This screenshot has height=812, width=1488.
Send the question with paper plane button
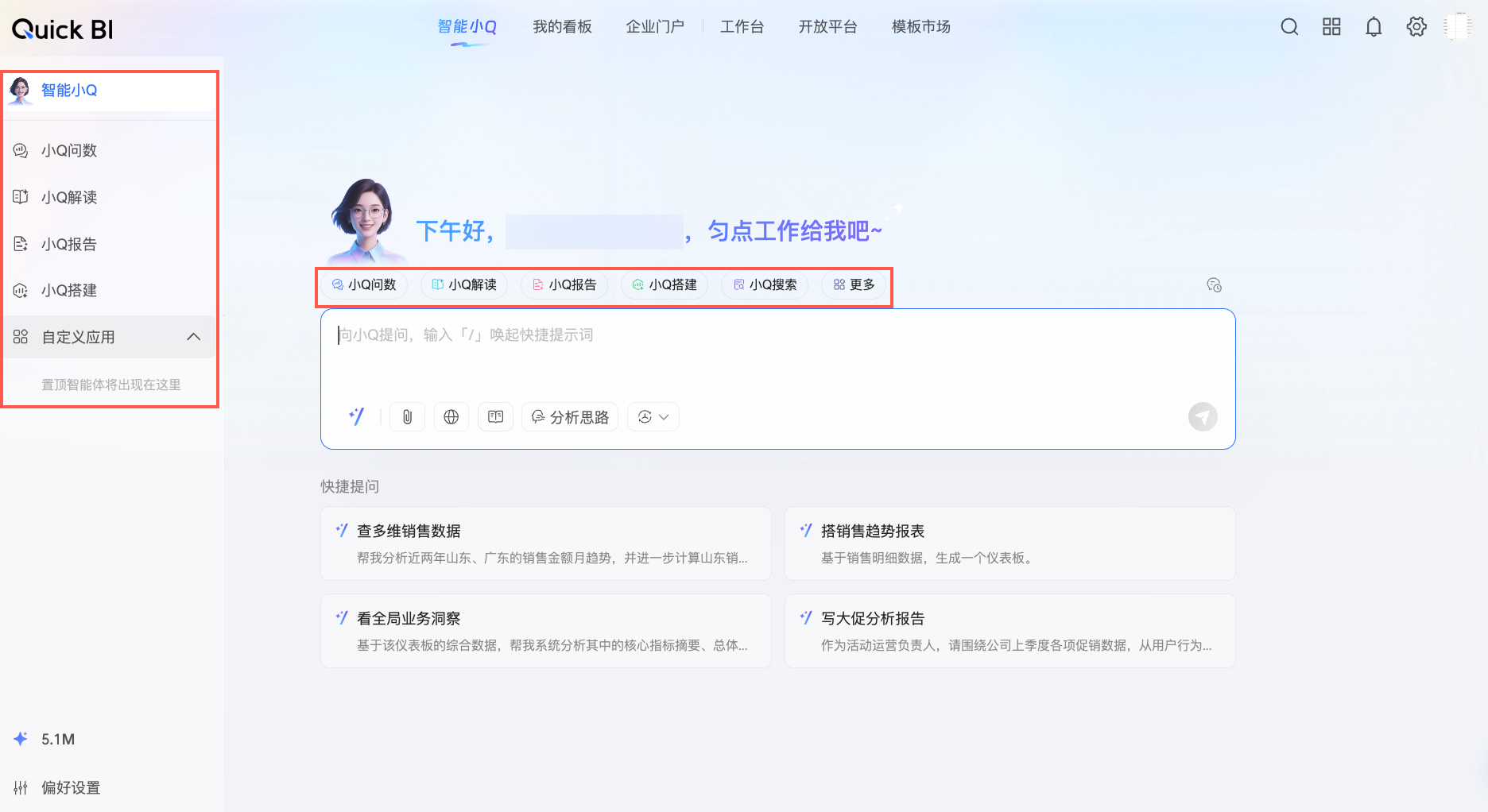1203,416
